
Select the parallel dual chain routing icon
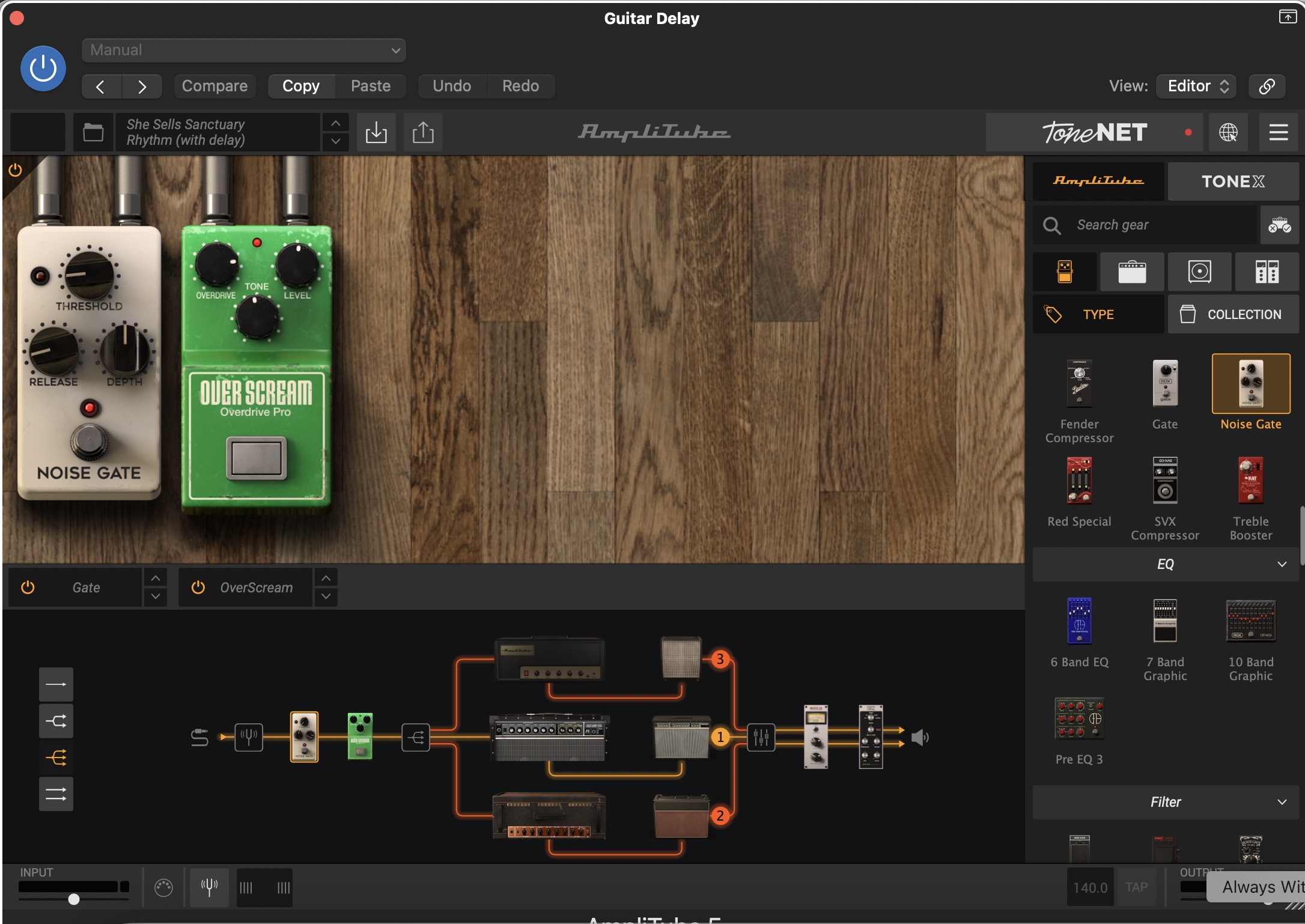(56, 794)
